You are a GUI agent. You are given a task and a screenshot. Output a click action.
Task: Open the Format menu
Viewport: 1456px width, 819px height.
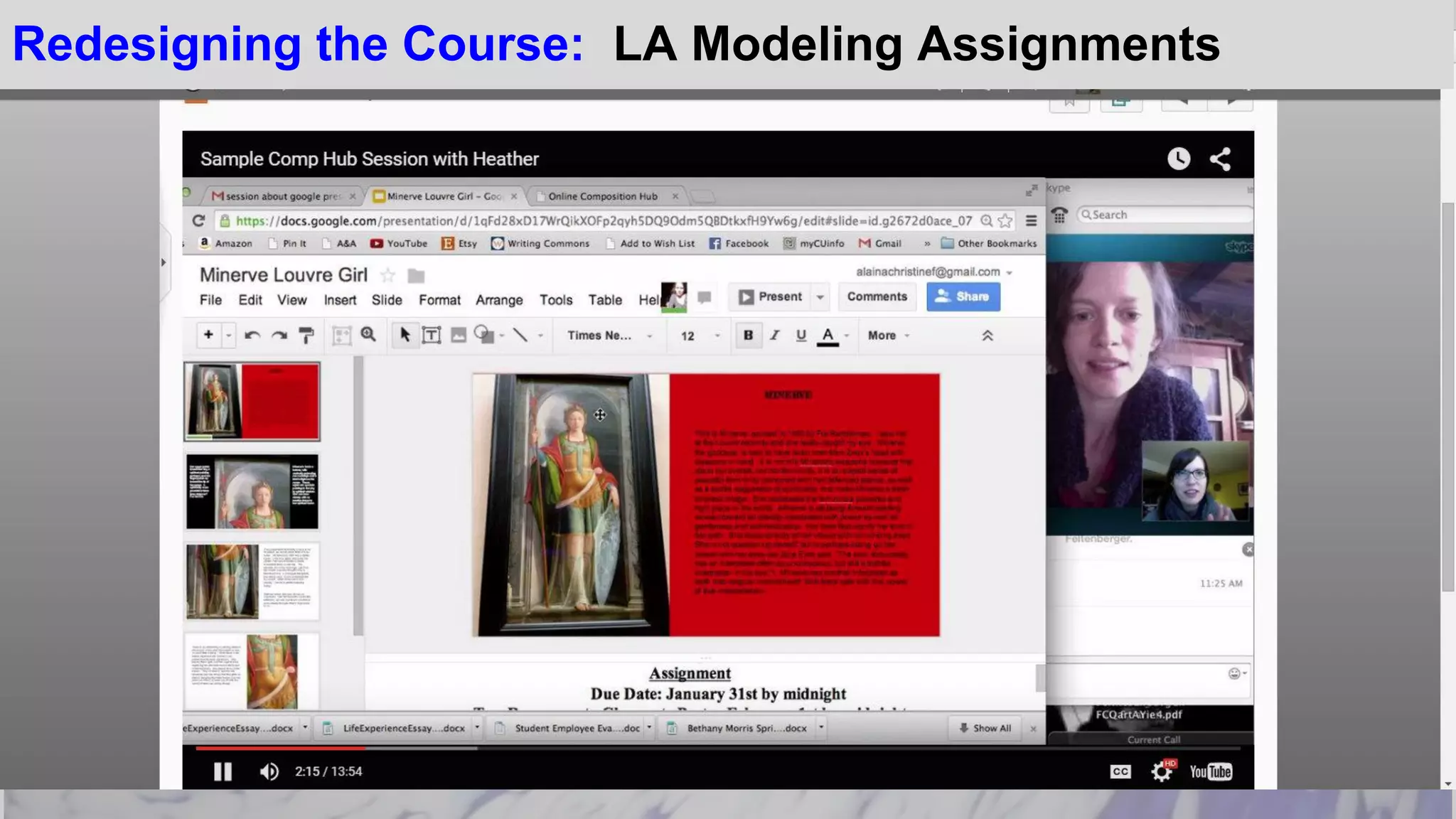[x=439, y=300]
